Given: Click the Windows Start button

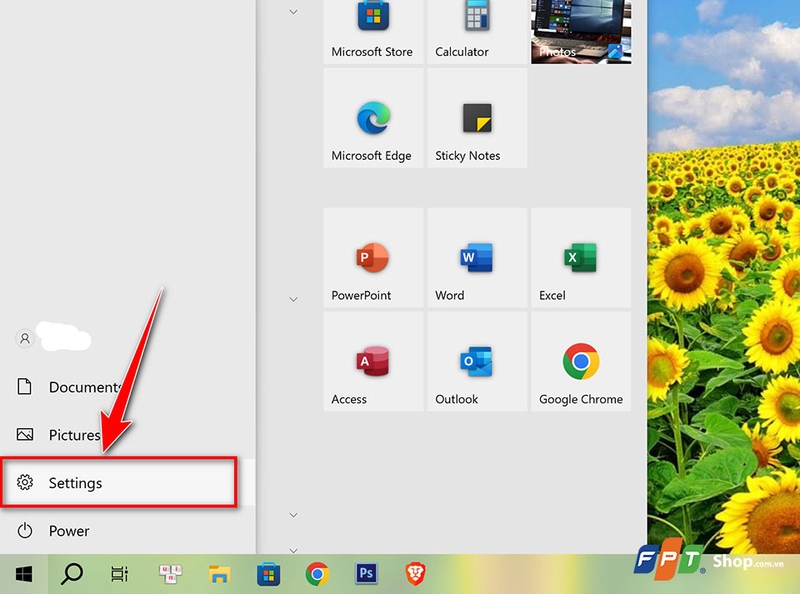Looking at the screenshot, I should coord(24,574).
